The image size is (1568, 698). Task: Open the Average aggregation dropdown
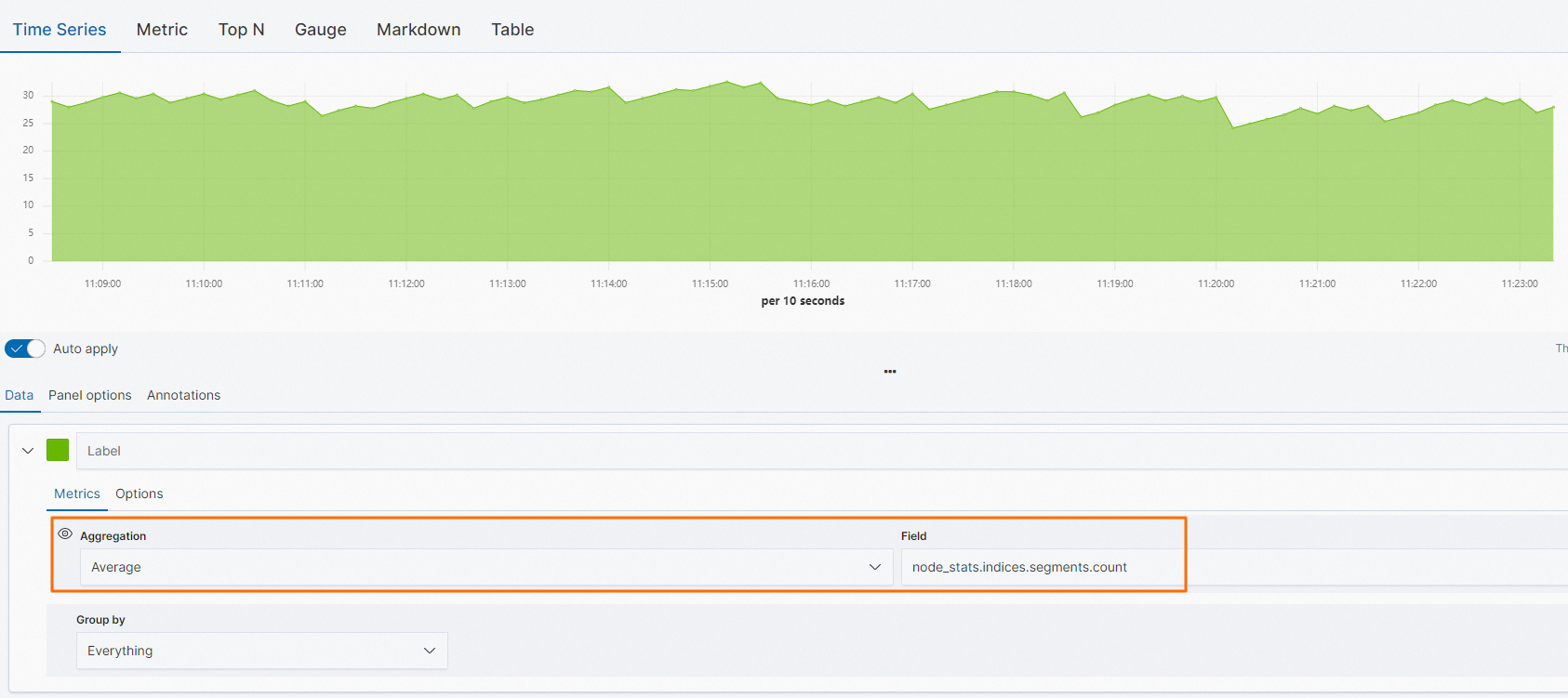pyautogui.click(x=486, y=567)
